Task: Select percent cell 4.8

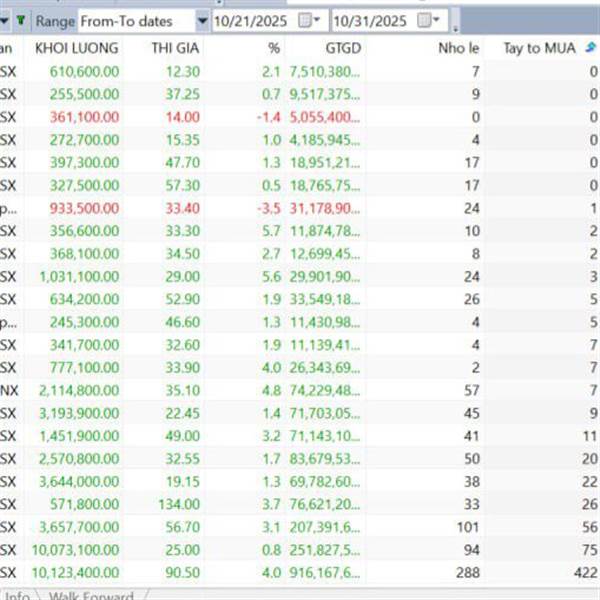Action: click(x=271, y=390)
